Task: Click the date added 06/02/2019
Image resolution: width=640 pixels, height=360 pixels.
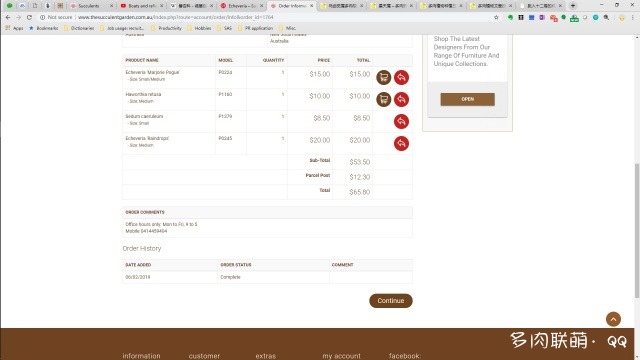Action: pos(138,277)
